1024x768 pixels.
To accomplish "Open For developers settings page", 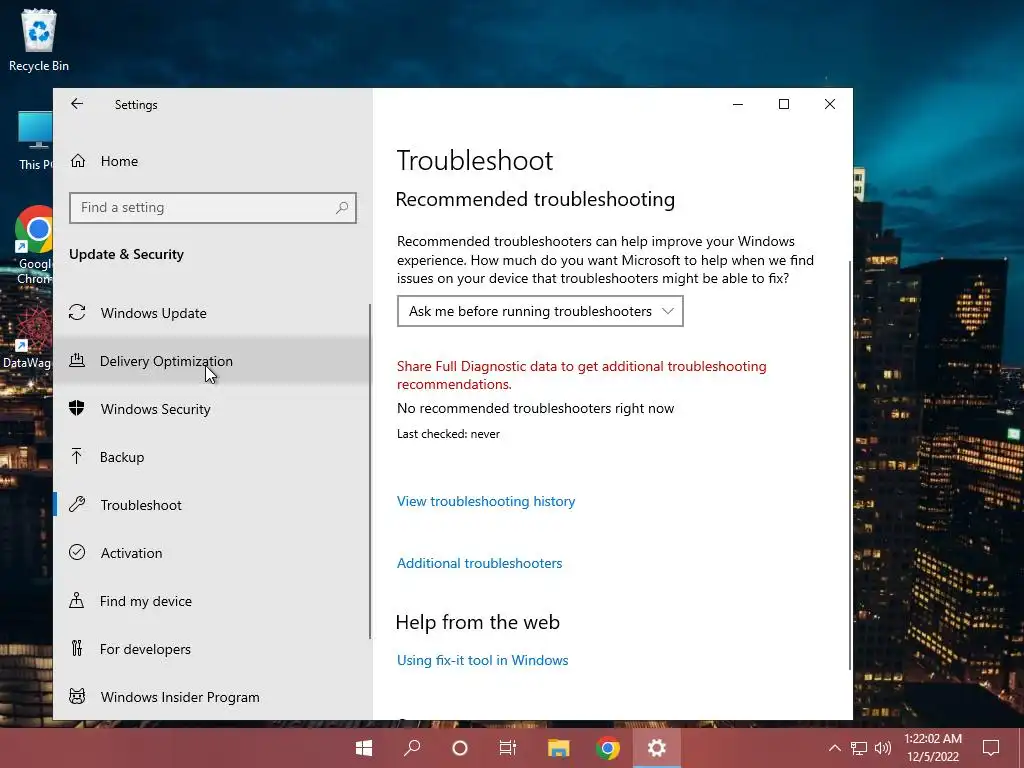I will 212,649.
